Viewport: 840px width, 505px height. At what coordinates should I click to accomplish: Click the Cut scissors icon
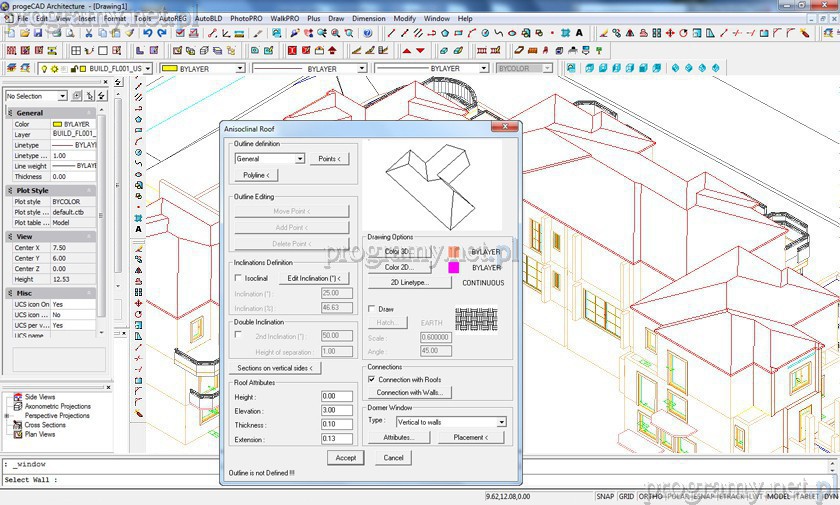coord(88,33)
